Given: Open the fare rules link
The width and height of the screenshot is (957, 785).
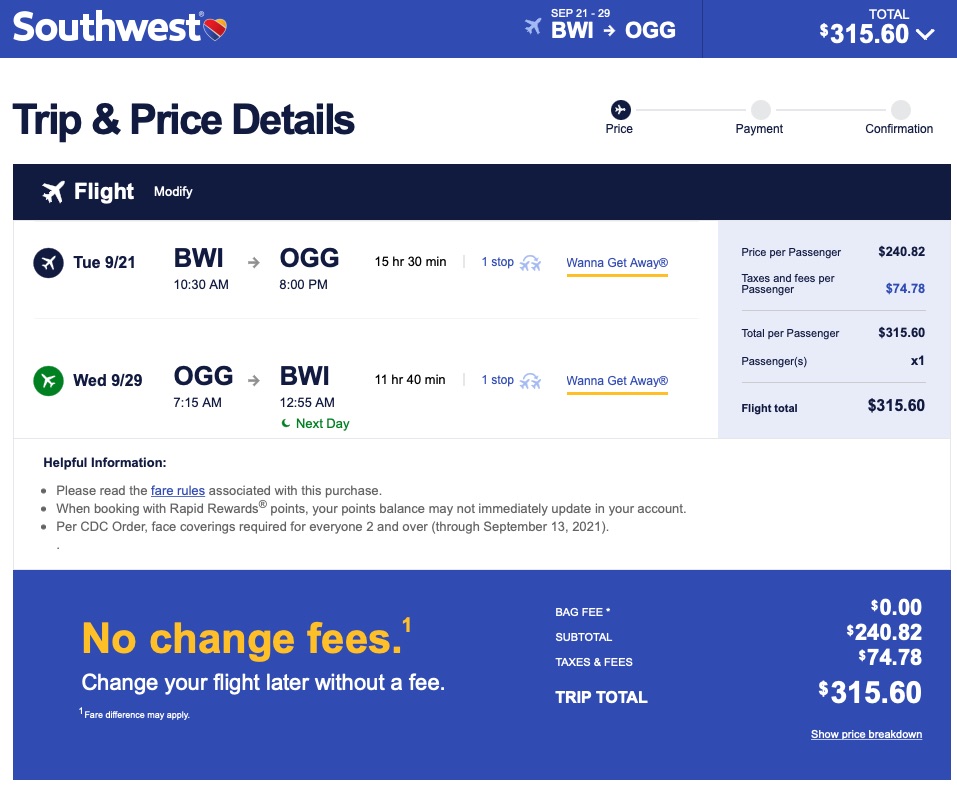Looking at the screenshot, I should [179, 491].
